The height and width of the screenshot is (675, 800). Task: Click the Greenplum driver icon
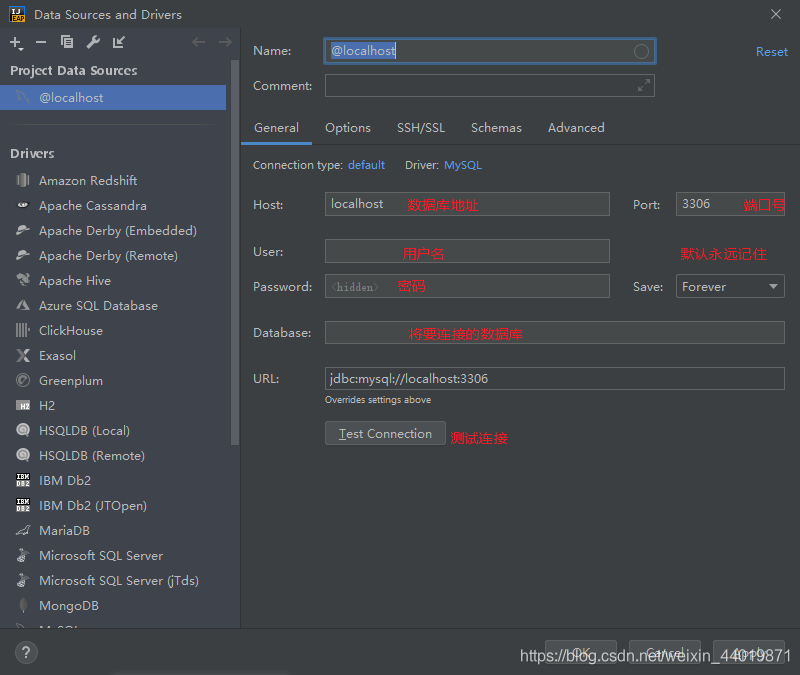point(23,380)
